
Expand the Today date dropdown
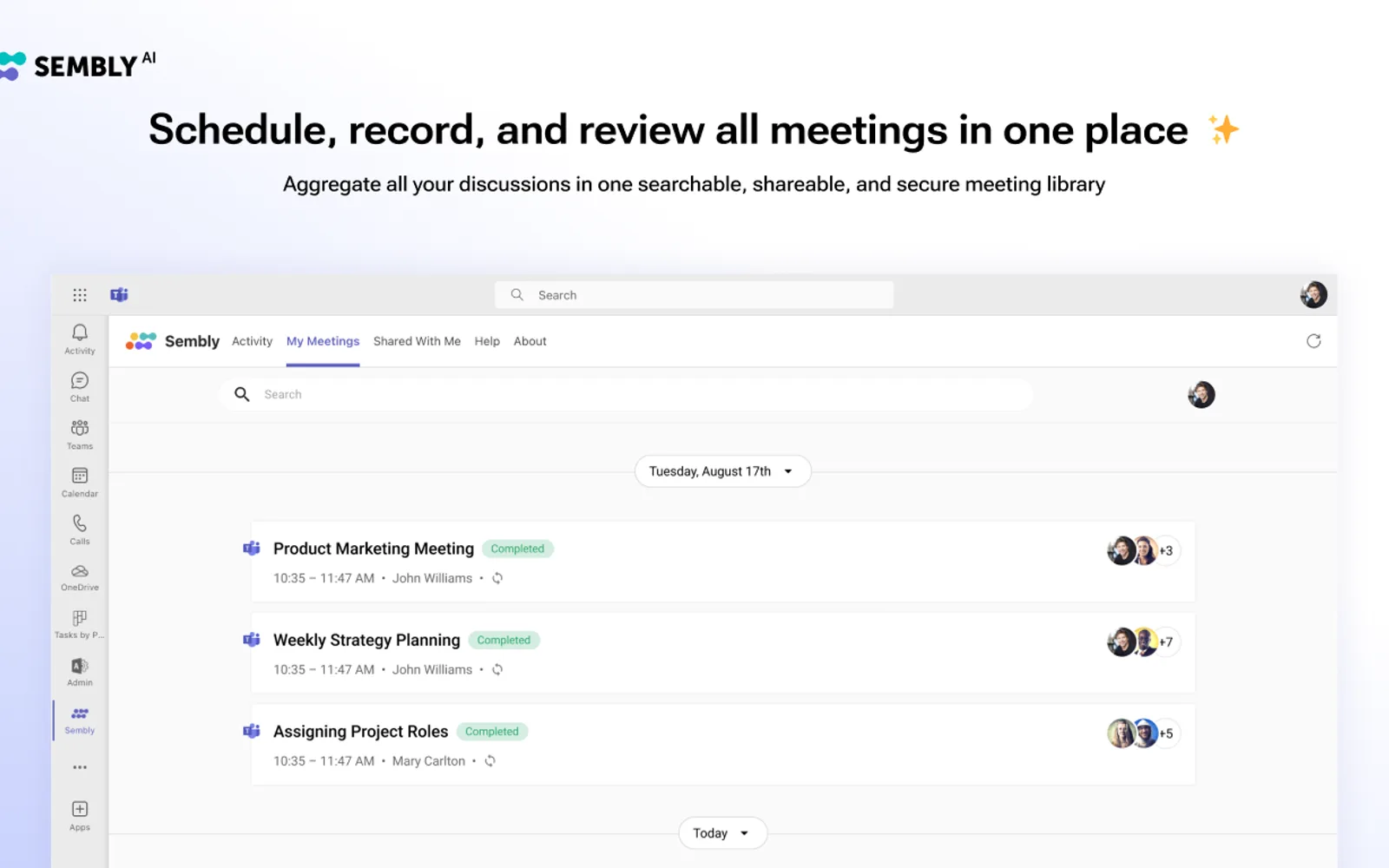point(722,833)
